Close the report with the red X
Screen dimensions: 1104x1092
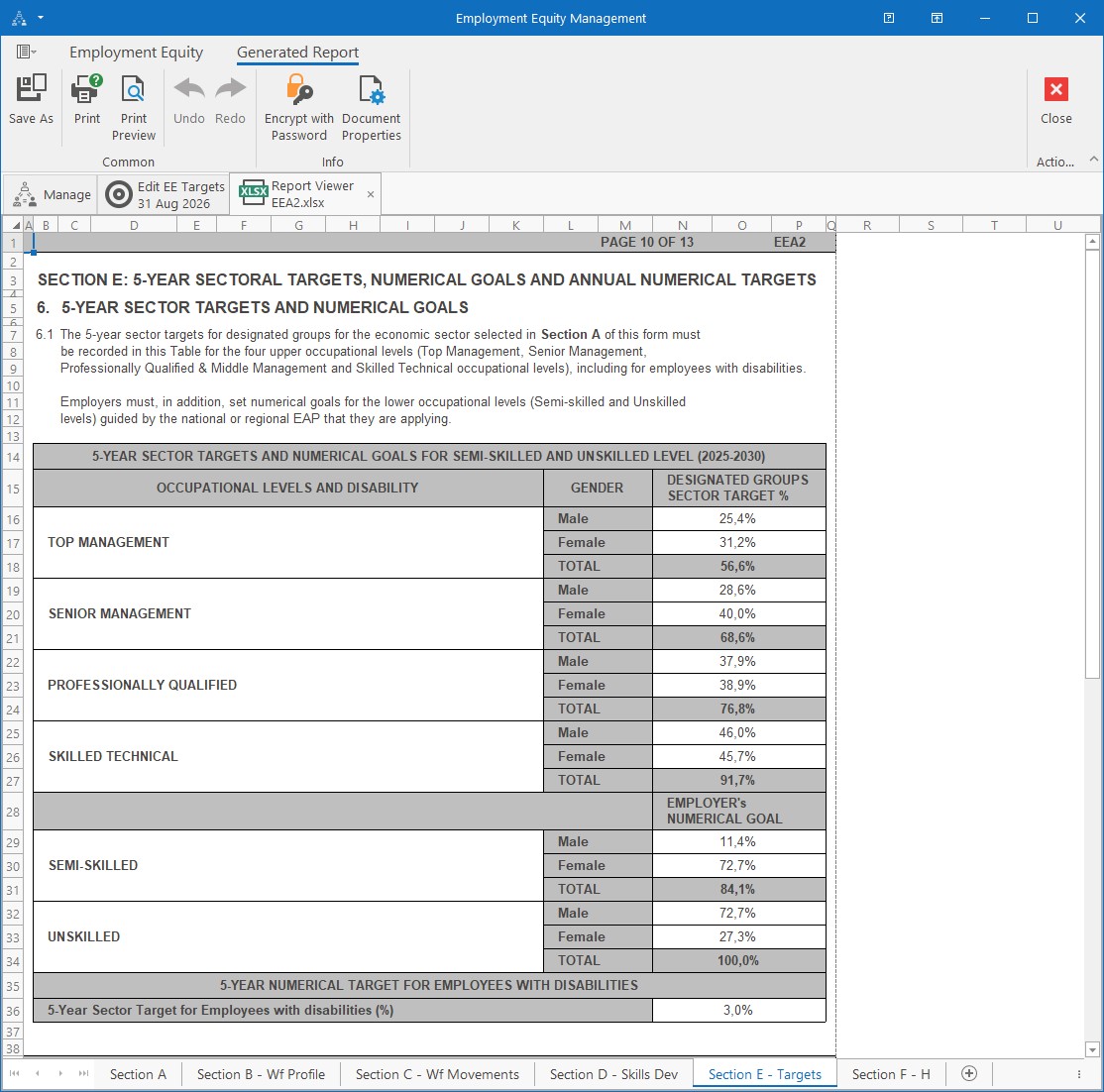tap(1056, 89)
